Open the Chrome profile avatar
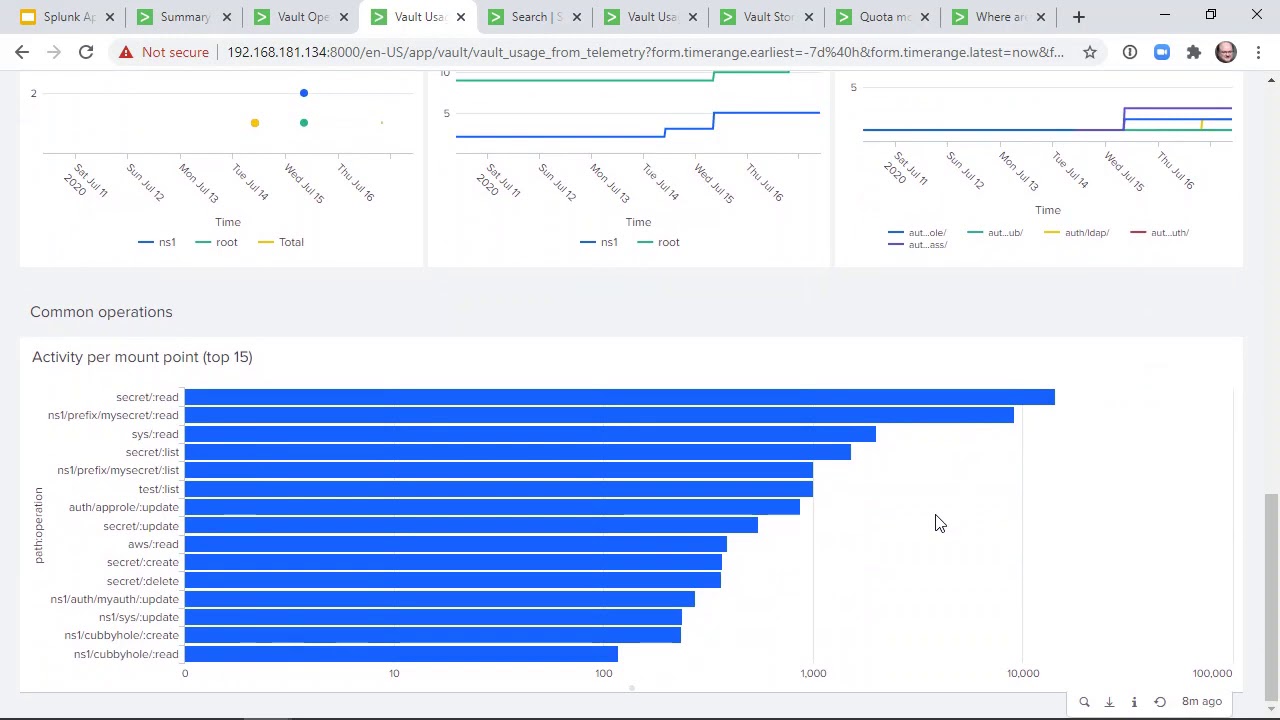This screenshot has width=1280, height=720. 1226,52
